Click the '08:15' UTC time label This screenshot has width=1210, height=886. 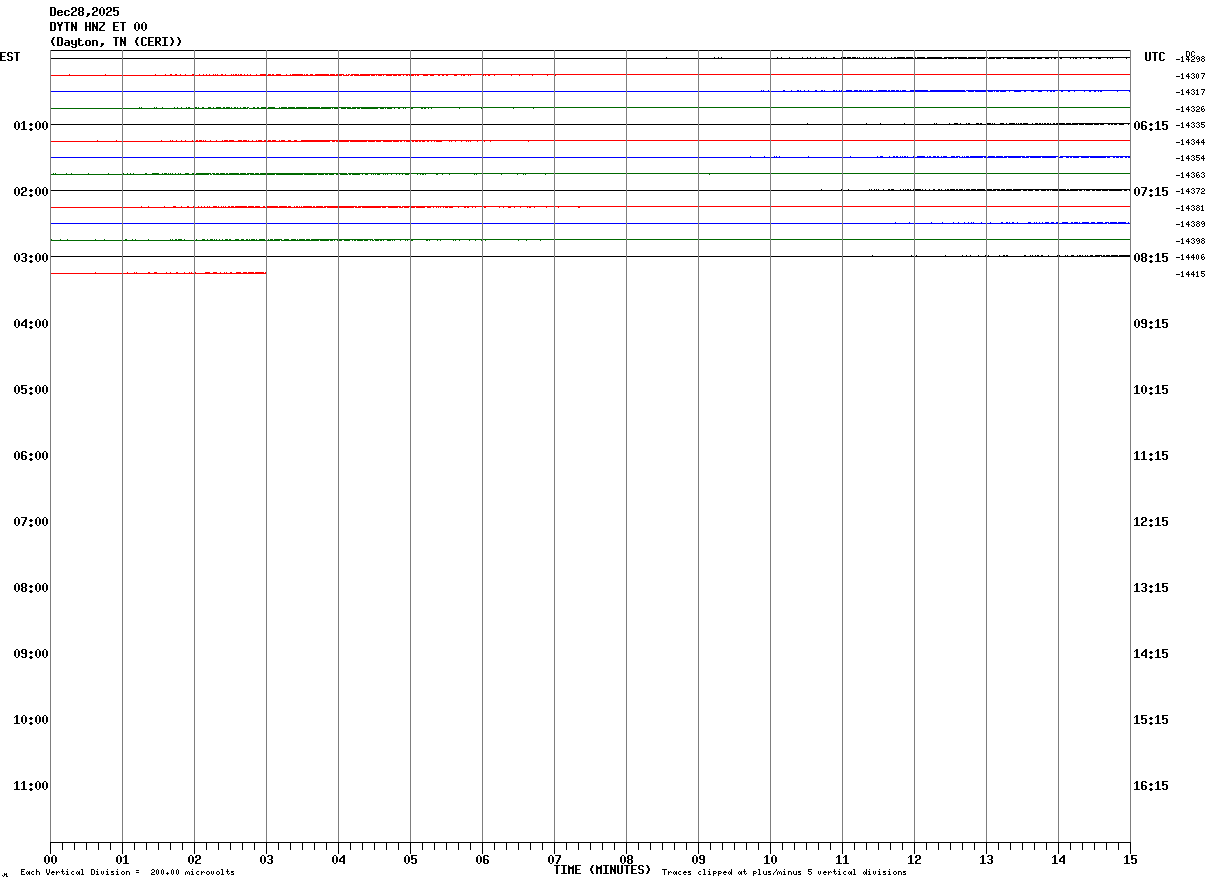point(1150,257)
